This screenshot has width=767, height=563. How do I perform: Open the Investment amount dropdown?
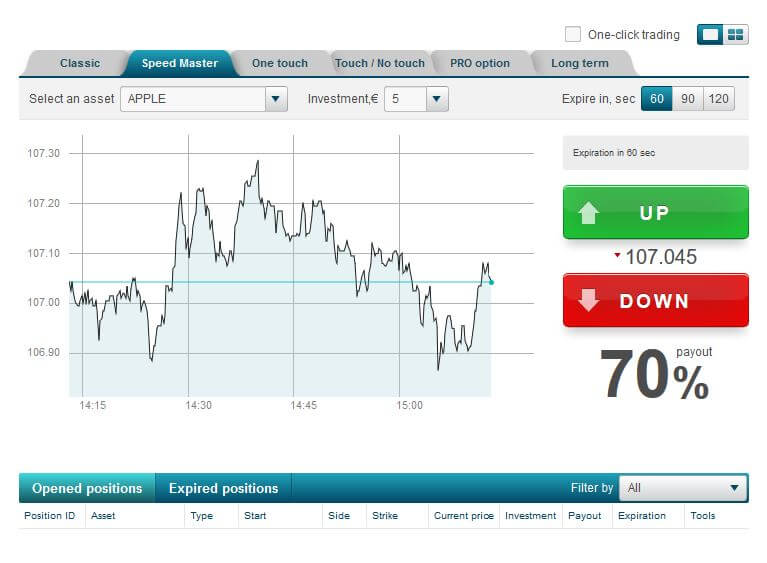coord(416,99)
